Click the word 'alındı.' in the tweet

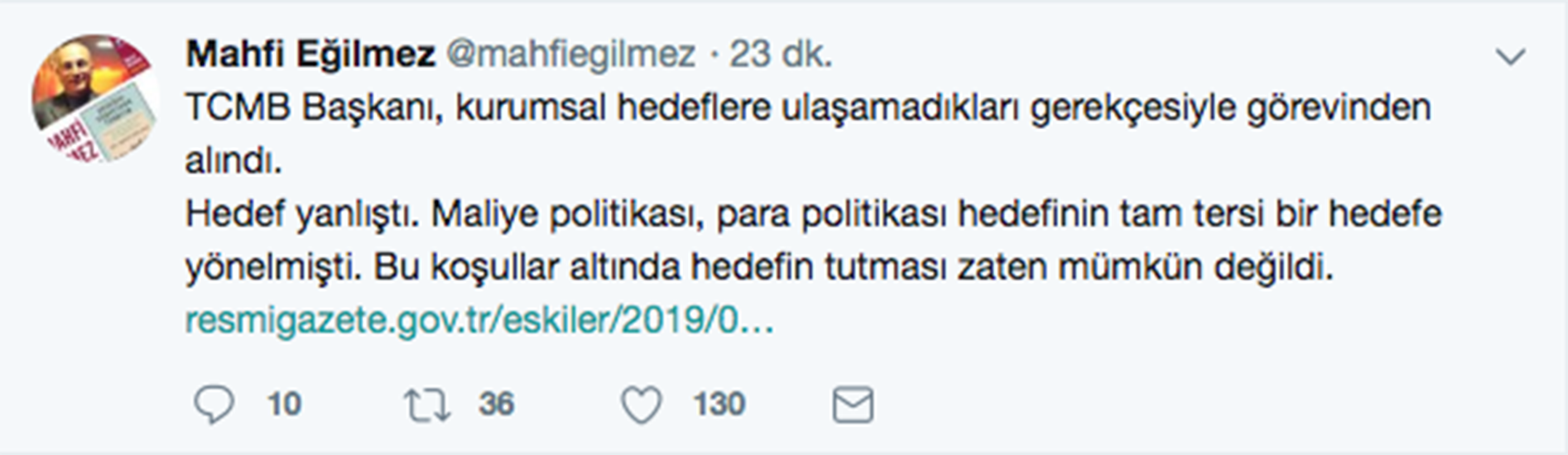point(233,160)
